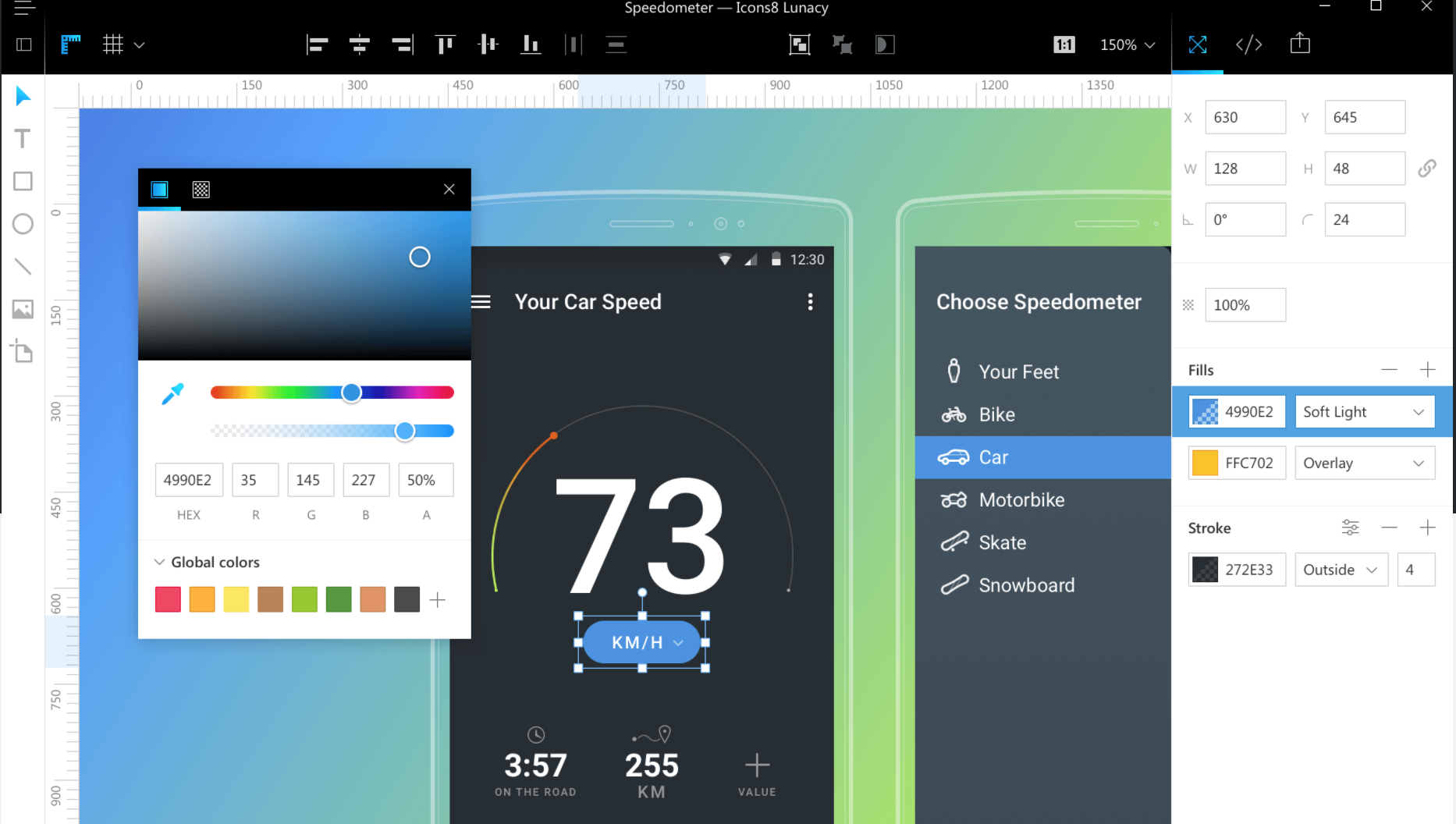
Task: Open the export share icon
Action: (1300, 44)
